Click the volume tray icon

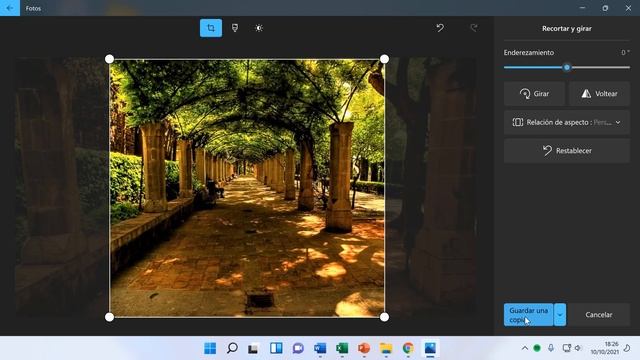[578, 348]
